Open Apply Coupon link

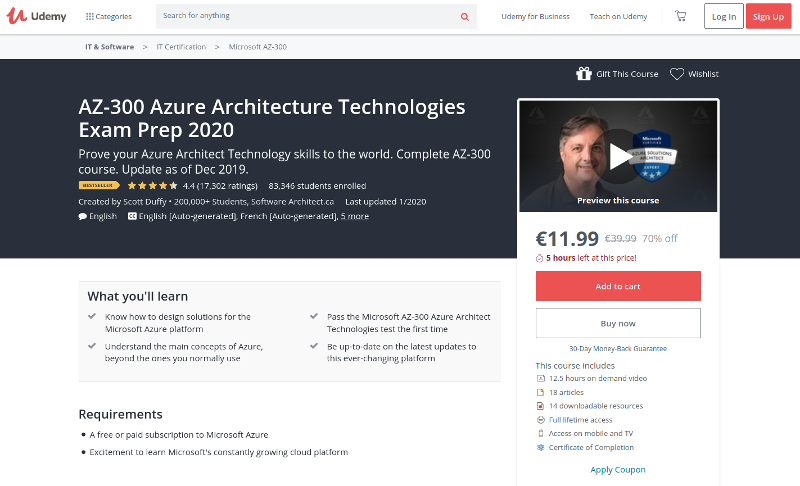[x=618, y=470]
